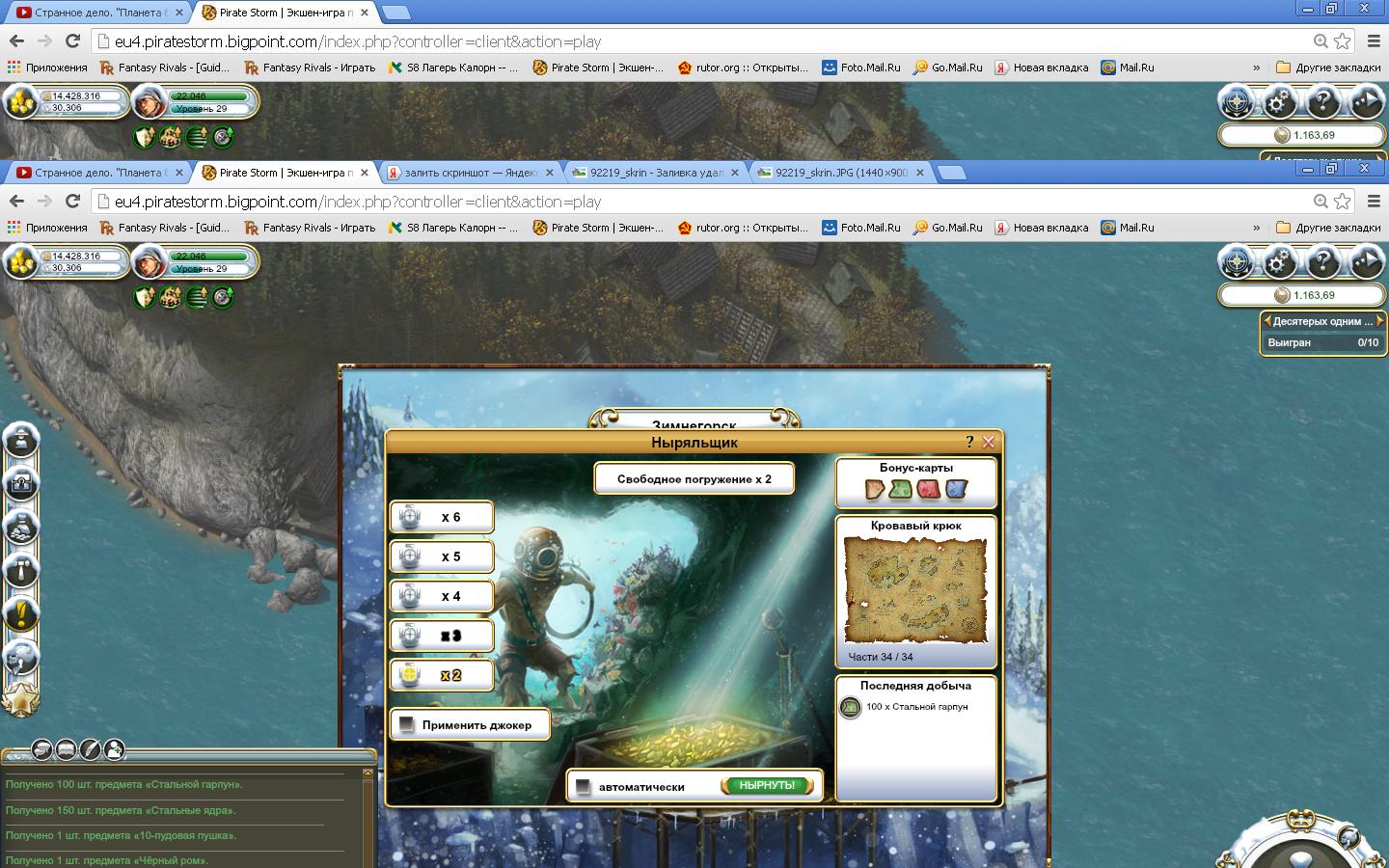Enable the Применить джокер checkbox
This screenshot has height=868, width=1389.
(x=407, y=724)
